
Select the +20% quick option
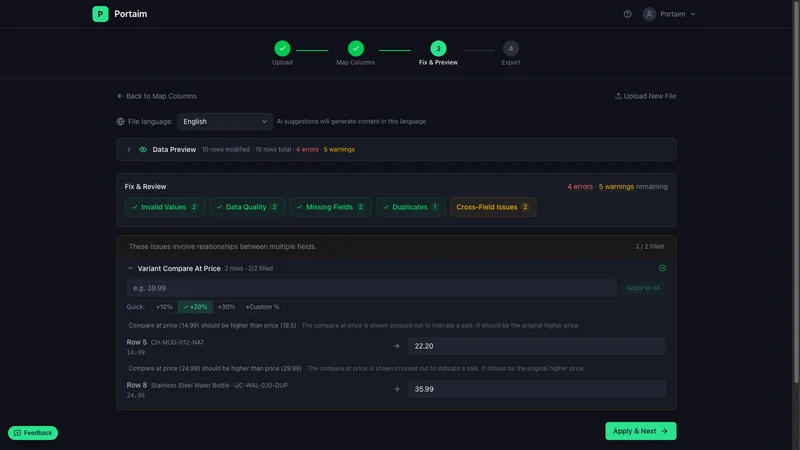[195, 307]
